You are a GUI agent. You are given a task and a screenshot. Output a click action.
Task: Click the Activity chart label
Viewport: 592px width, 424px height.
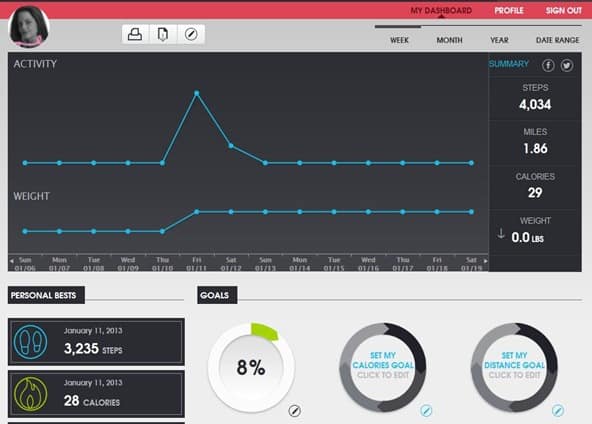click(x=35, y=64)
